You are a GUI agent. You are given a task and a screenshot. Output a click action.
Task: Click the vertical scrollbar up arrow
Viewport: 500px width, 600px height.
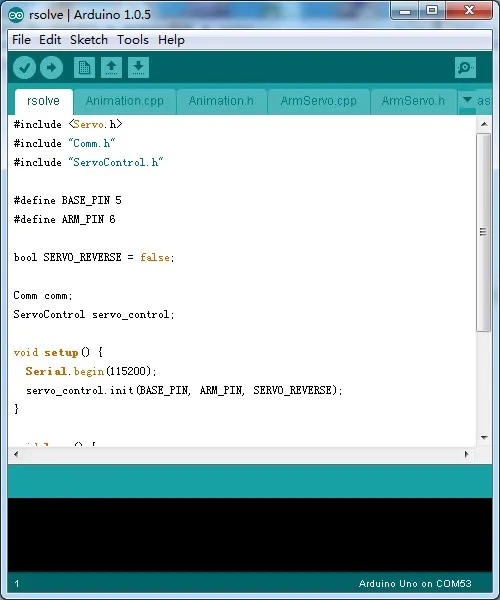(484, 124)
